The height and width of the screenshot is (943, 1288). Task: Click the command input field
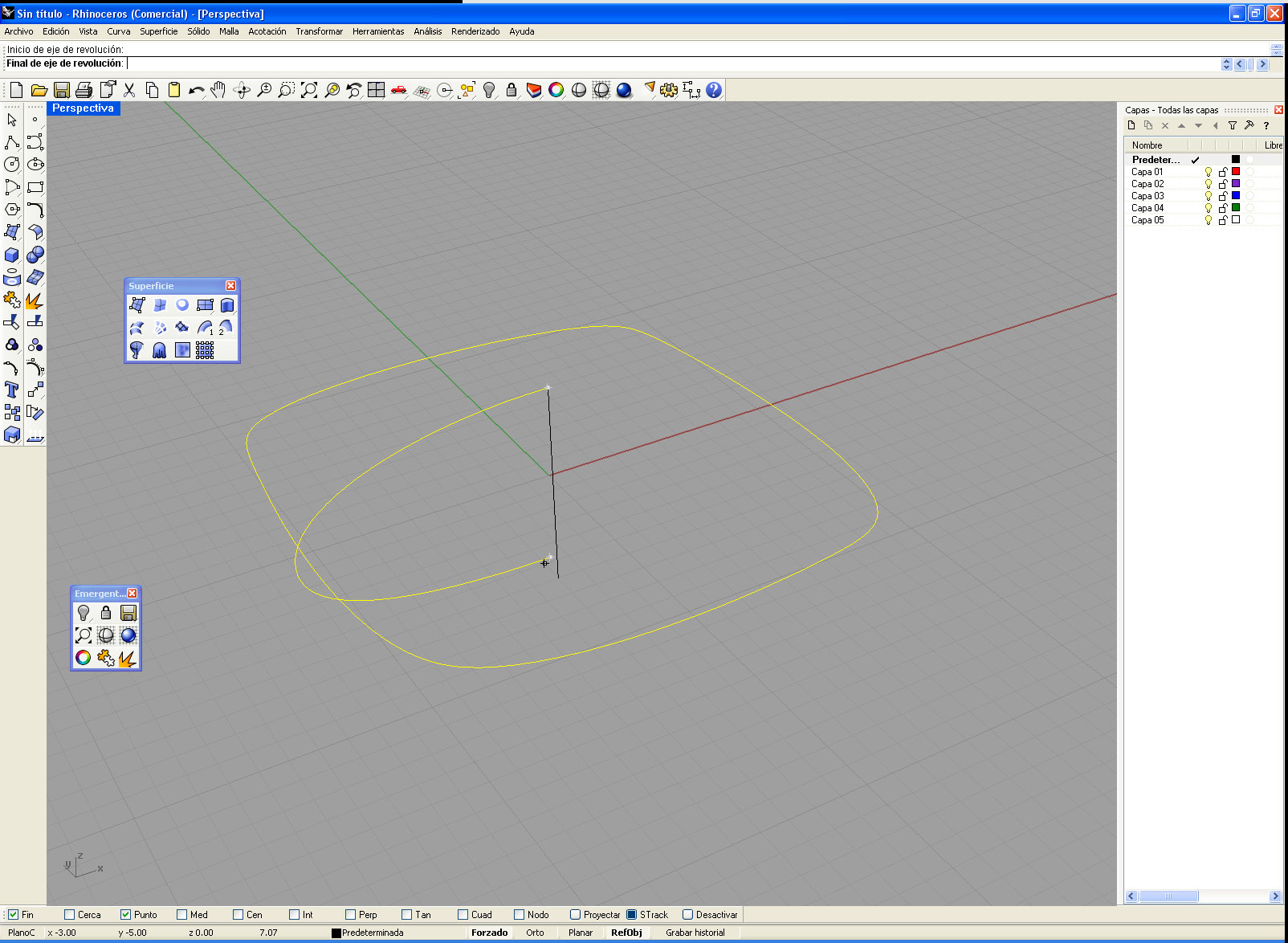click(x=673, y=63)
